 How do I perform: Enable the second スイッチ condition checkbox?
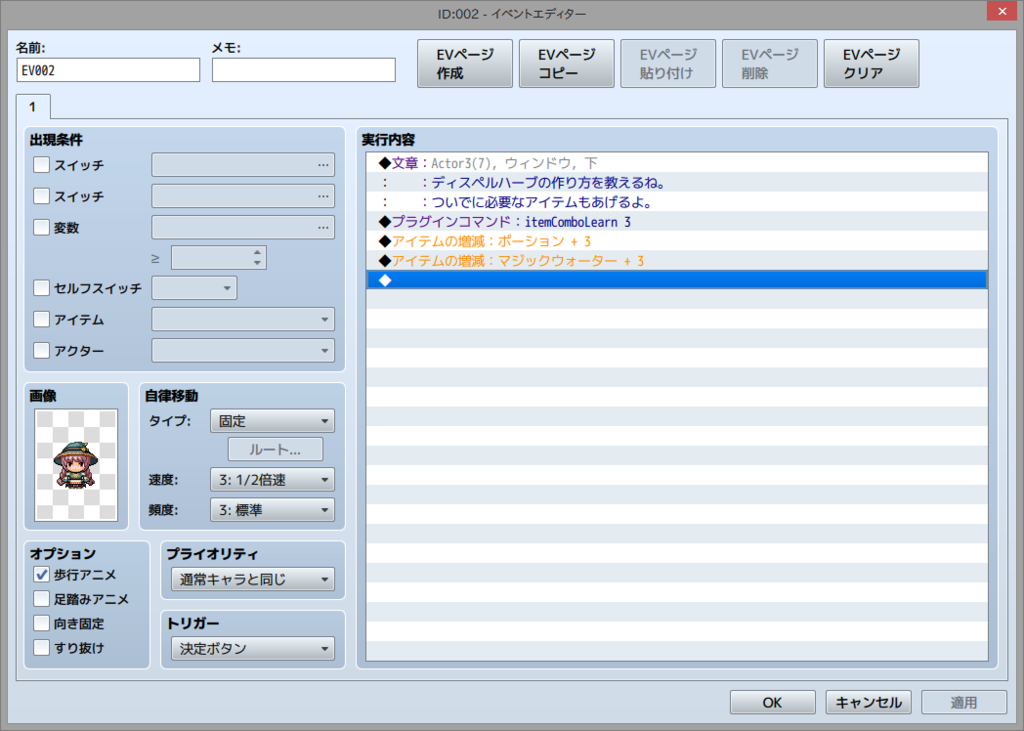tap(41, 196)
